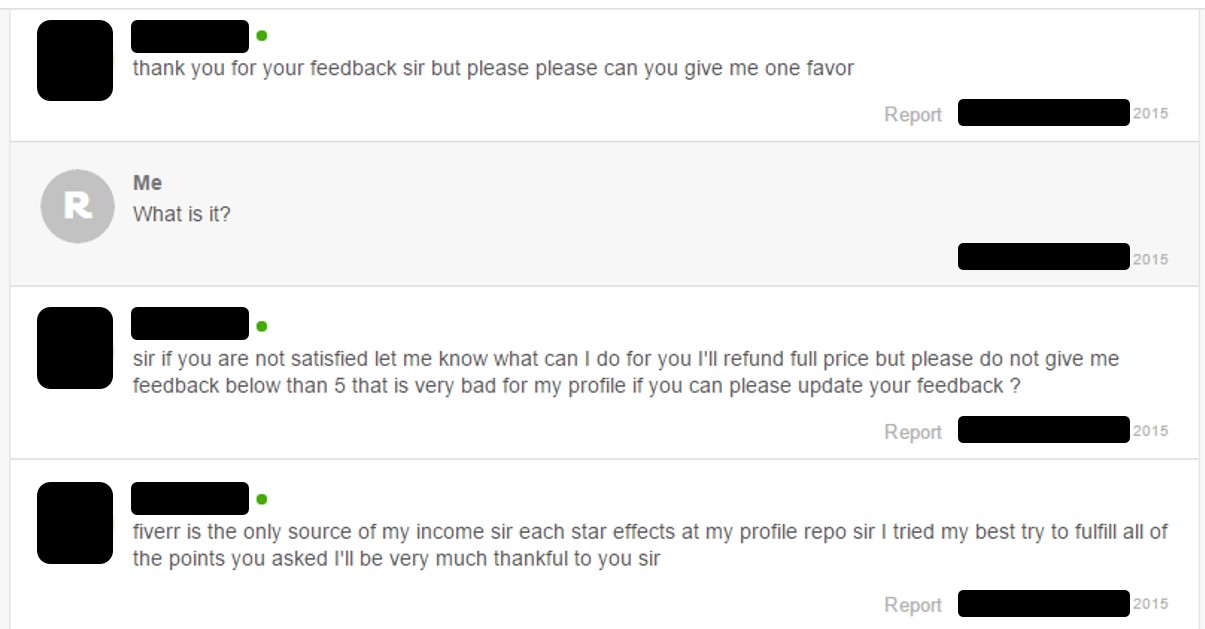Click green online dot above the last message
Viewport: 1205px width, 629px height.
click(262, 499)
